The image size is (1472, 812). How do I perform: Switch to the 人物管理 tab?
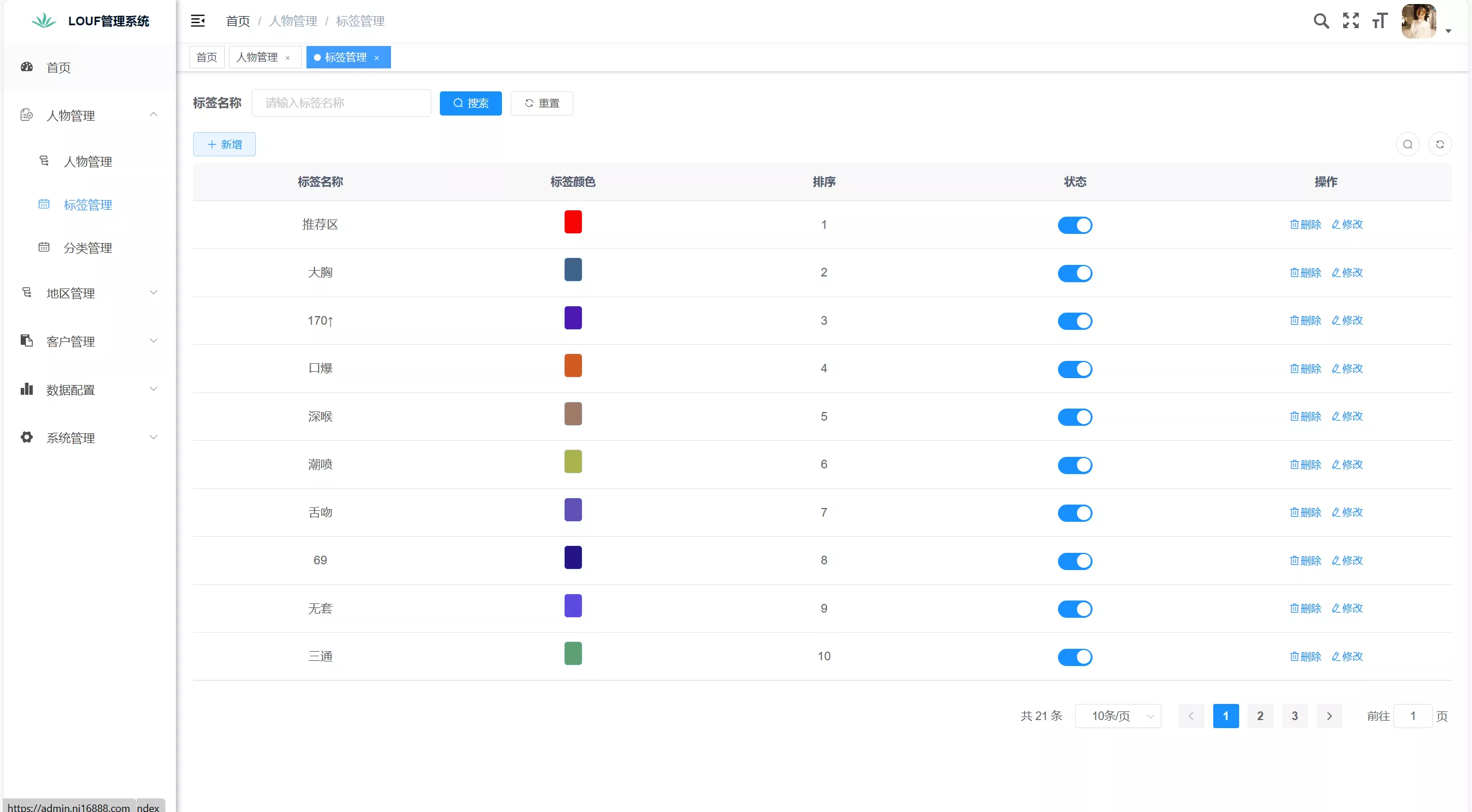258,57
